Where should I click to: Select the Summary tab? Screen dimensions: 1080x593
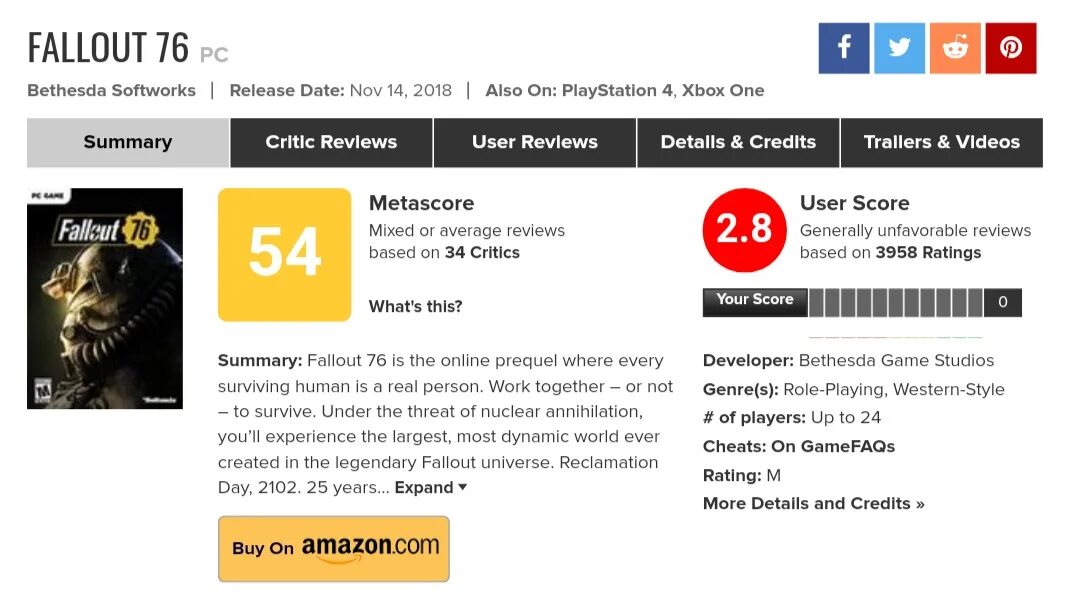[x=128, y=143]
